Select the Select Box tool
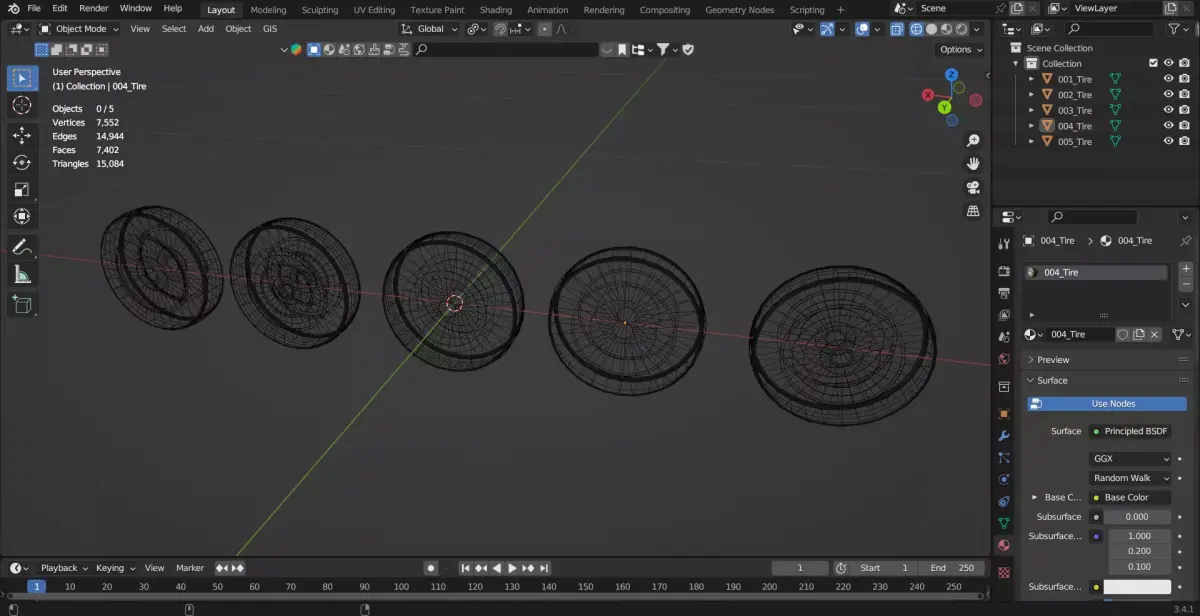 22,78
